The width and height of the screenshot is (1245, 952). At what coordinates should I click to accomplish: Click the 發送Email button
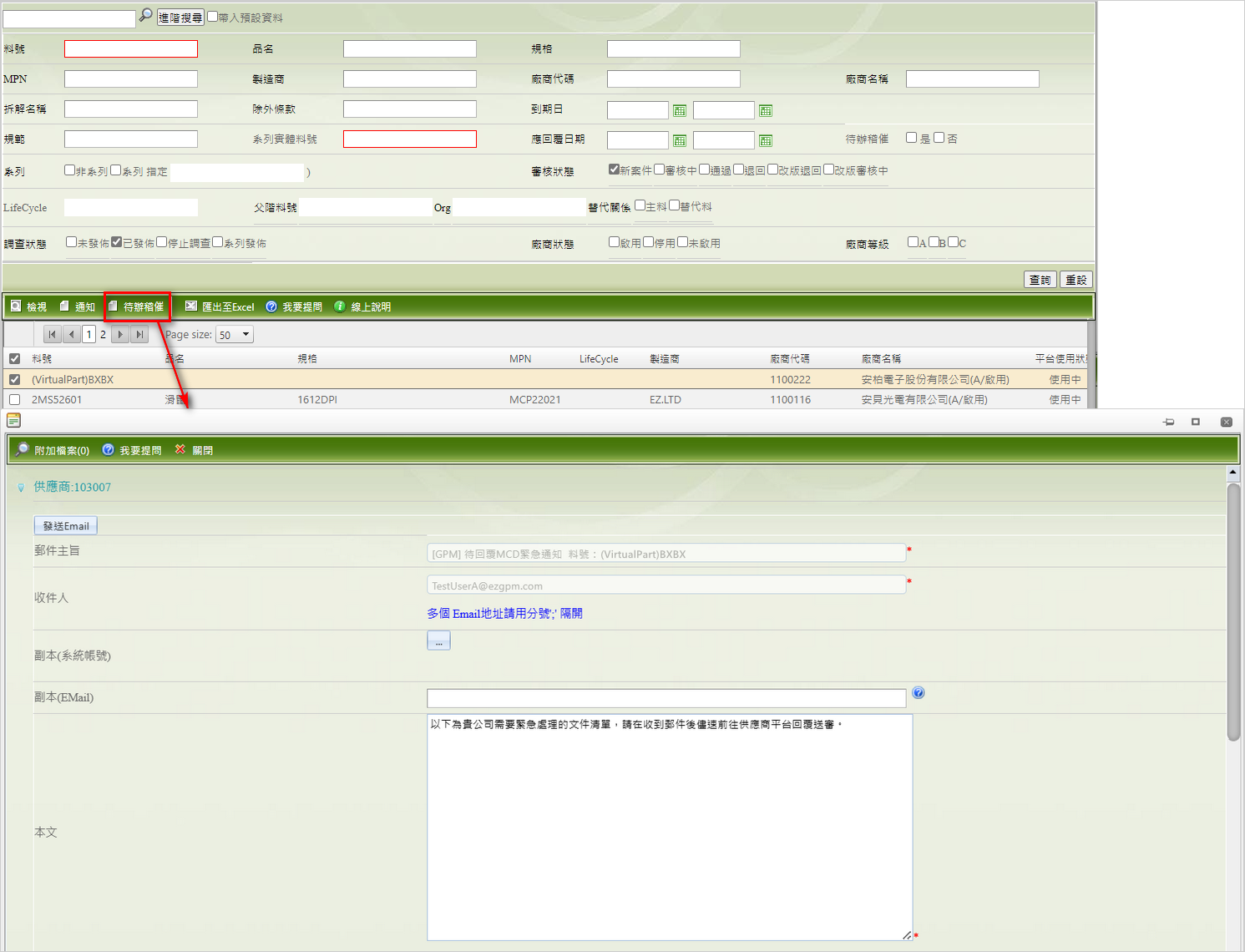pyautogui.click(x=66, y=526)
